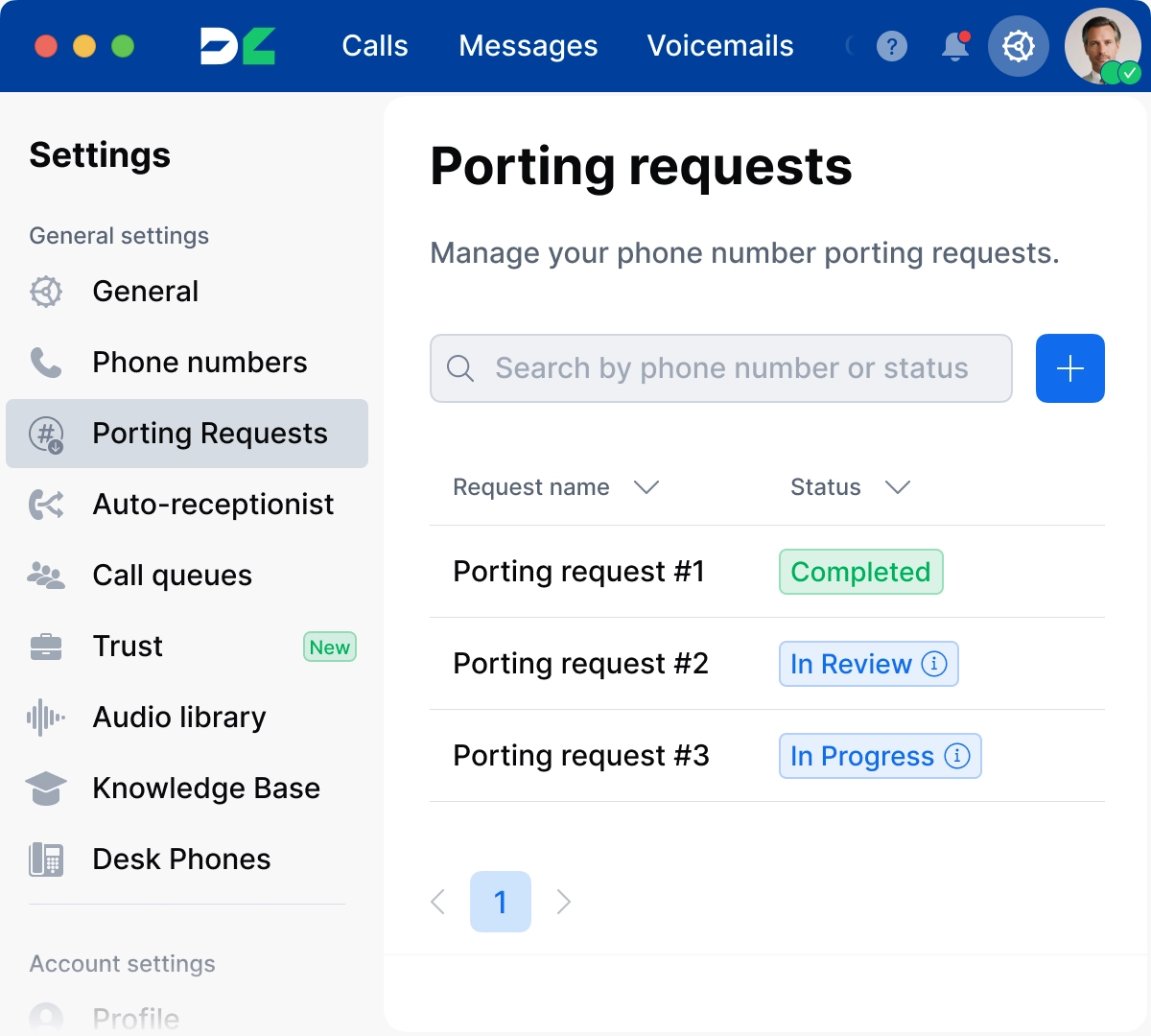Go to next page arrow
The image size is (1151, 1036).
563,902
